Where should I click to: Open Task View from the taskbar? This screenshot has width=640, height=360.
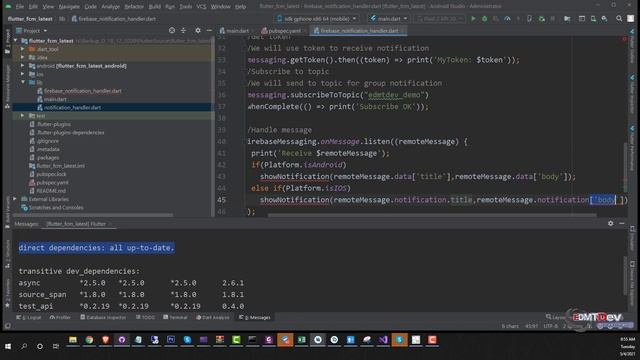pyautogui.click(x=56, y=346)
